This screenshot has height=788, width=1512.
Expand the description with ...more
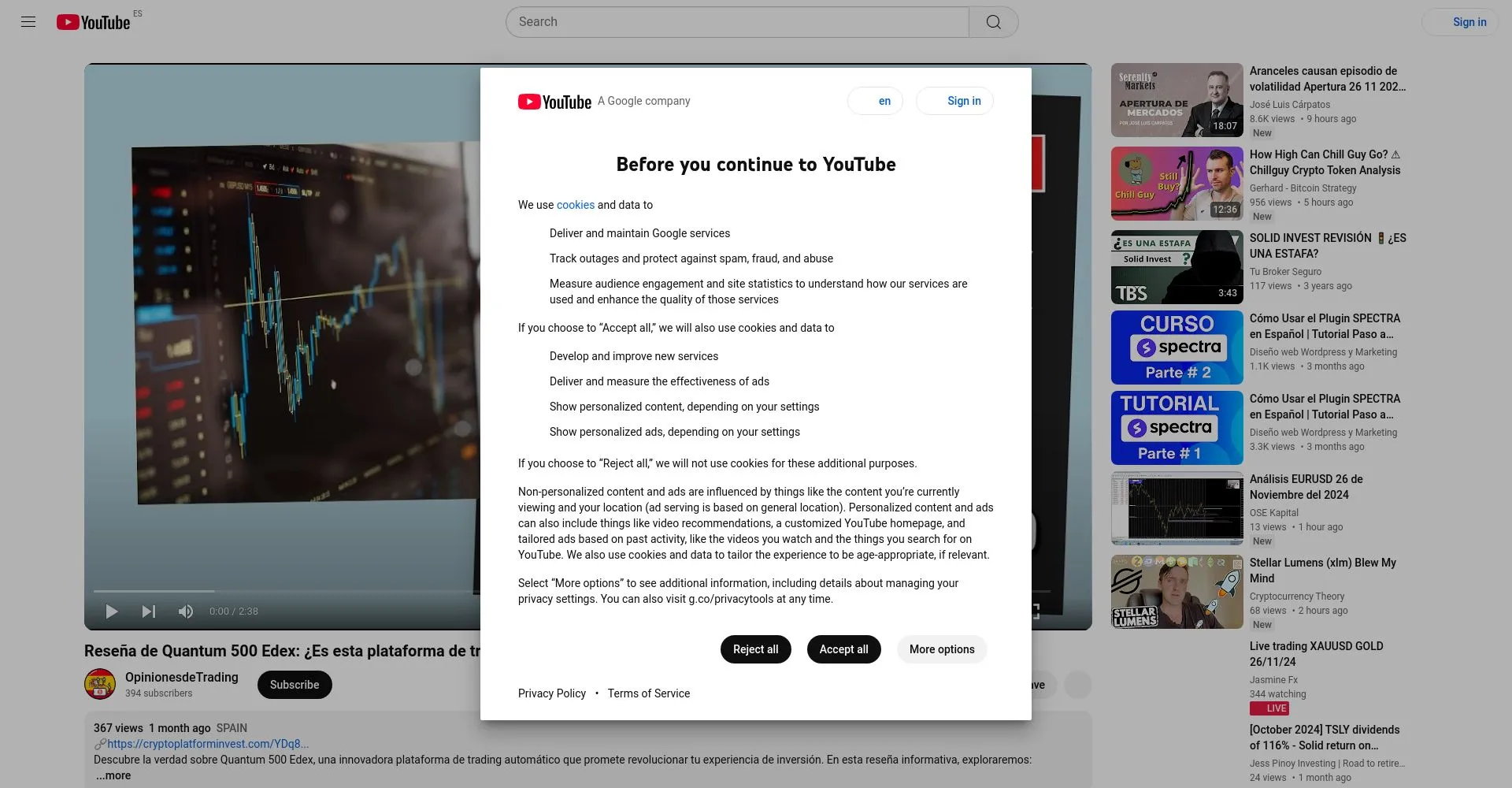click(x=113, y=775)
